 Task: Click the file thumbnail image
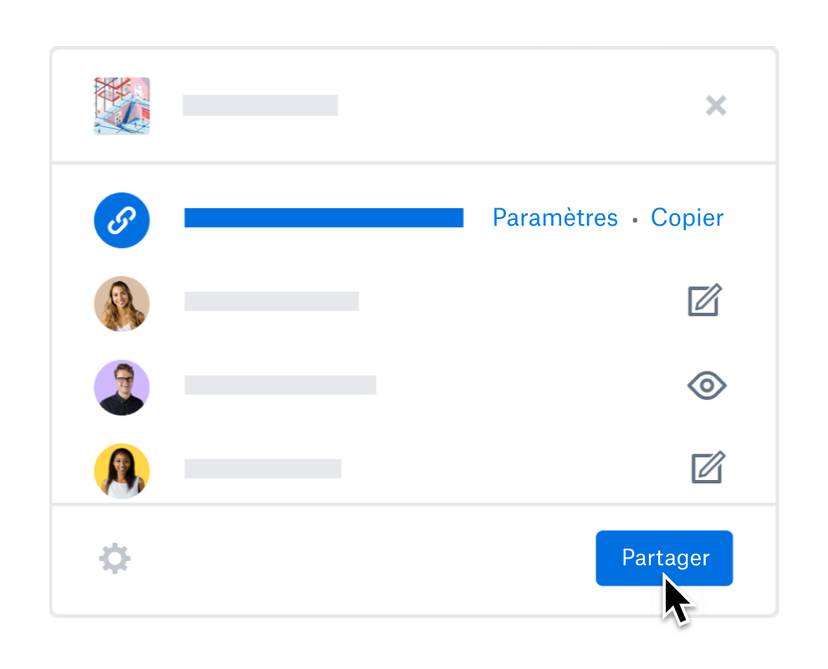(122, 106)
